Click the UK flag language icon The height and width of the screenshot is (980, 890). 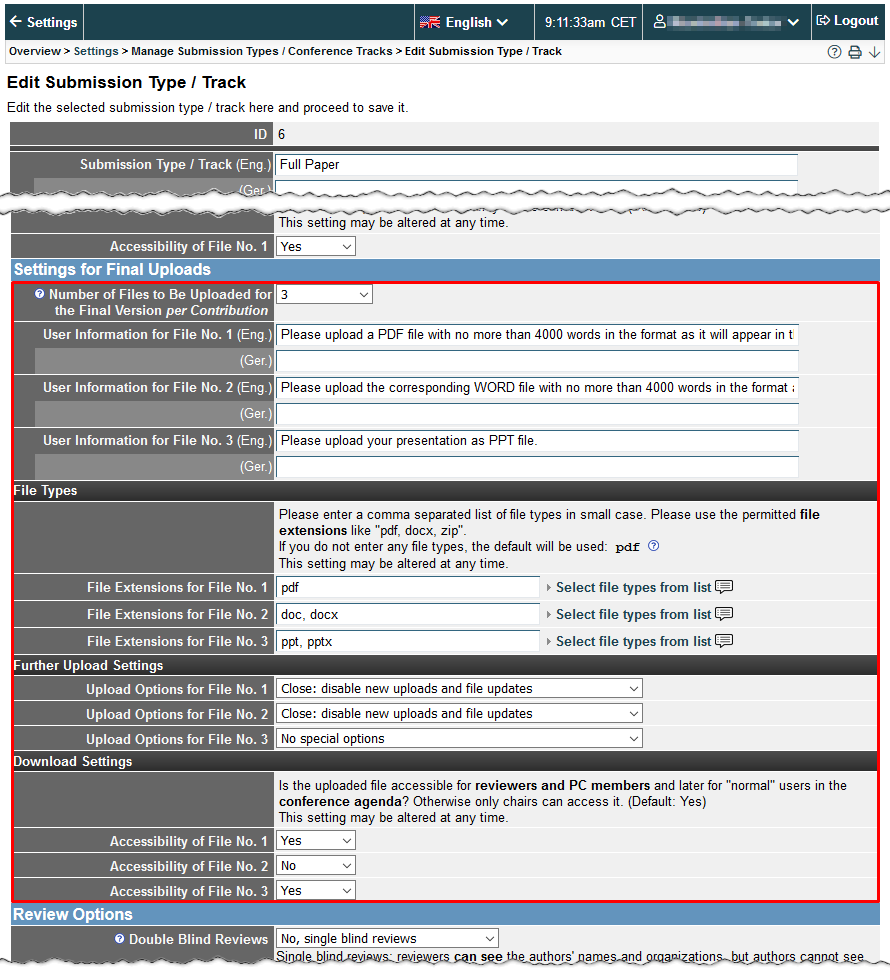coord(430,22)
